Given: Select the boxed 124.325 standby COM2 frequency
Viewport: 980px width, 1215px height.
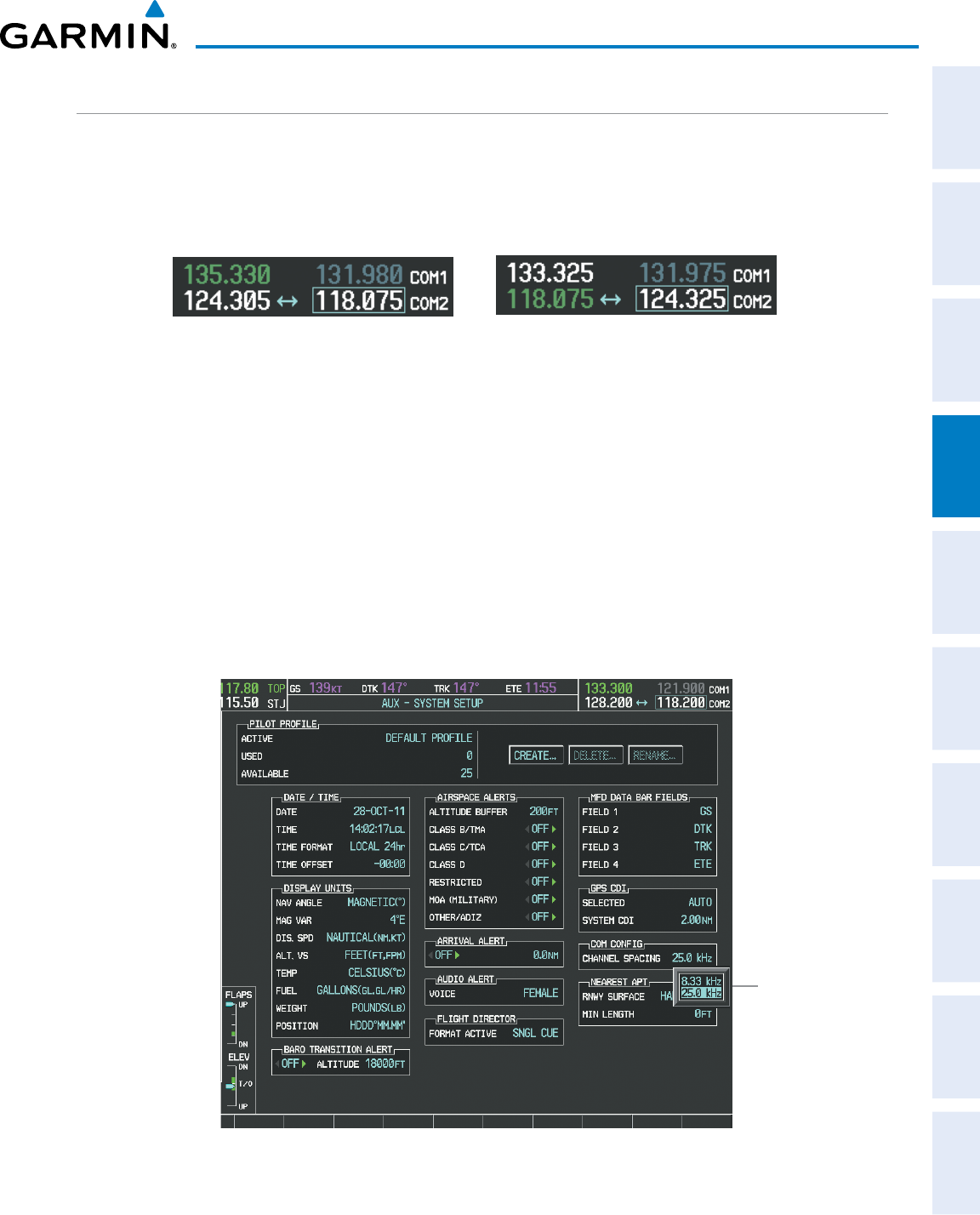Looking at the screenshot, I should tap(681, 299).
